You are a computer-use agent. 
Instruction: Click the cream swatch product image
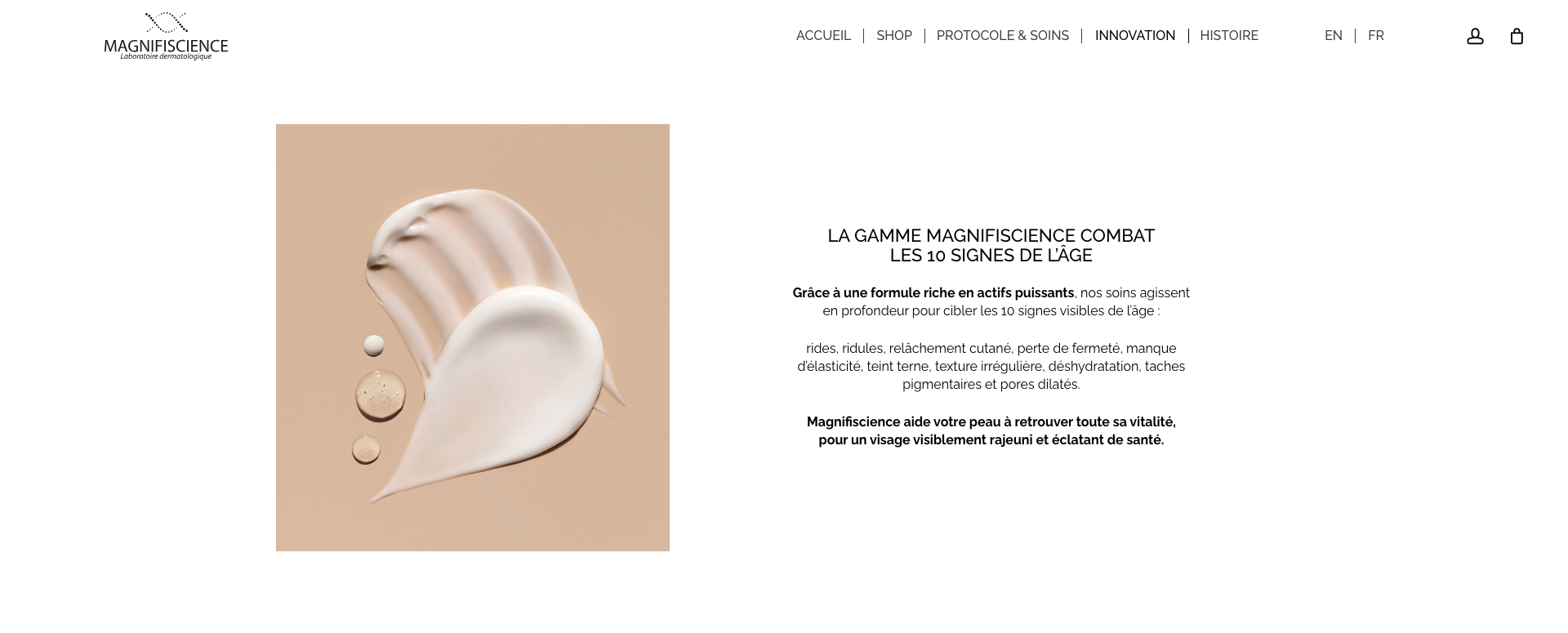click(473, 337)
